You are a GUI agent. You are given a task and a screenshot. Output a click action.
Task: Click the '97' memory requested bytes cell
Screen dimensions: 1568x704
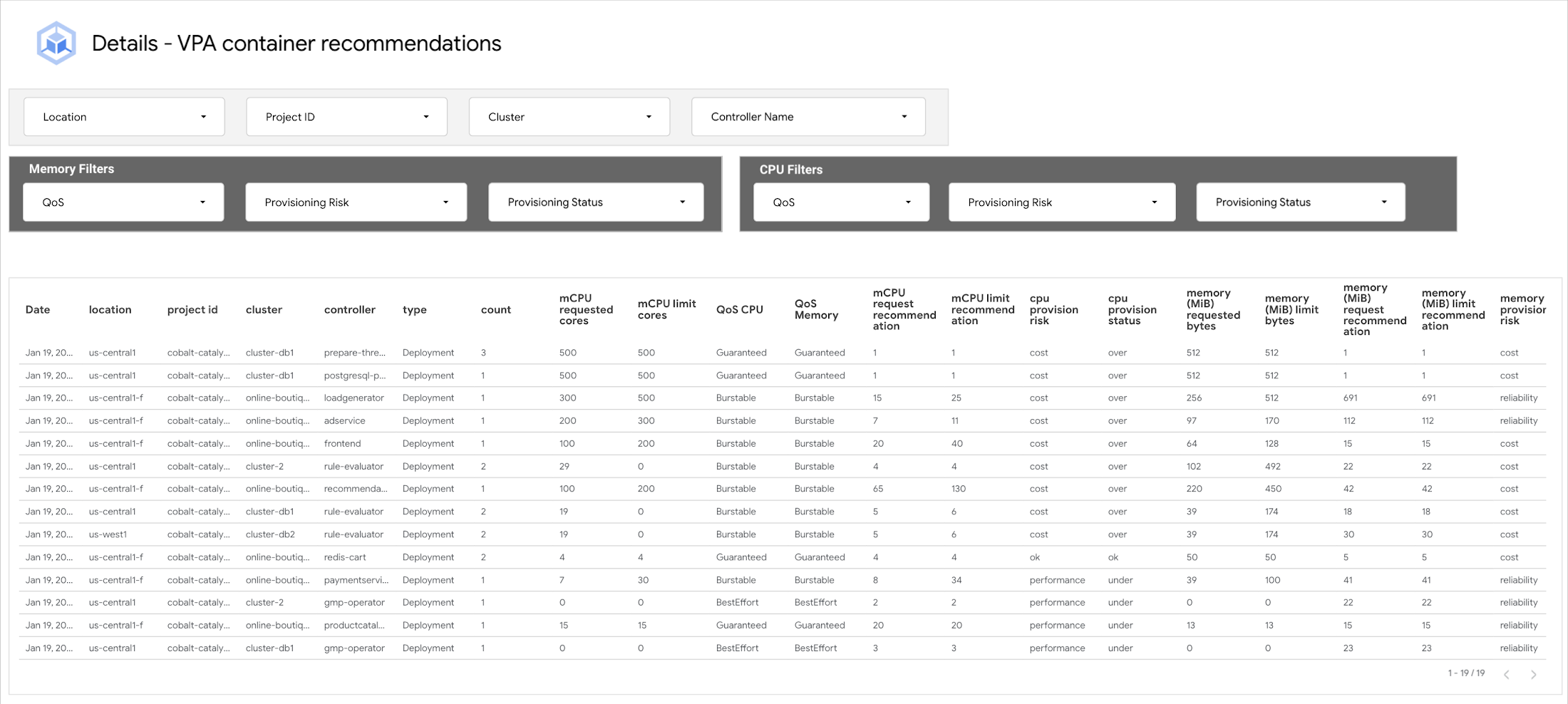[1192, 421]
